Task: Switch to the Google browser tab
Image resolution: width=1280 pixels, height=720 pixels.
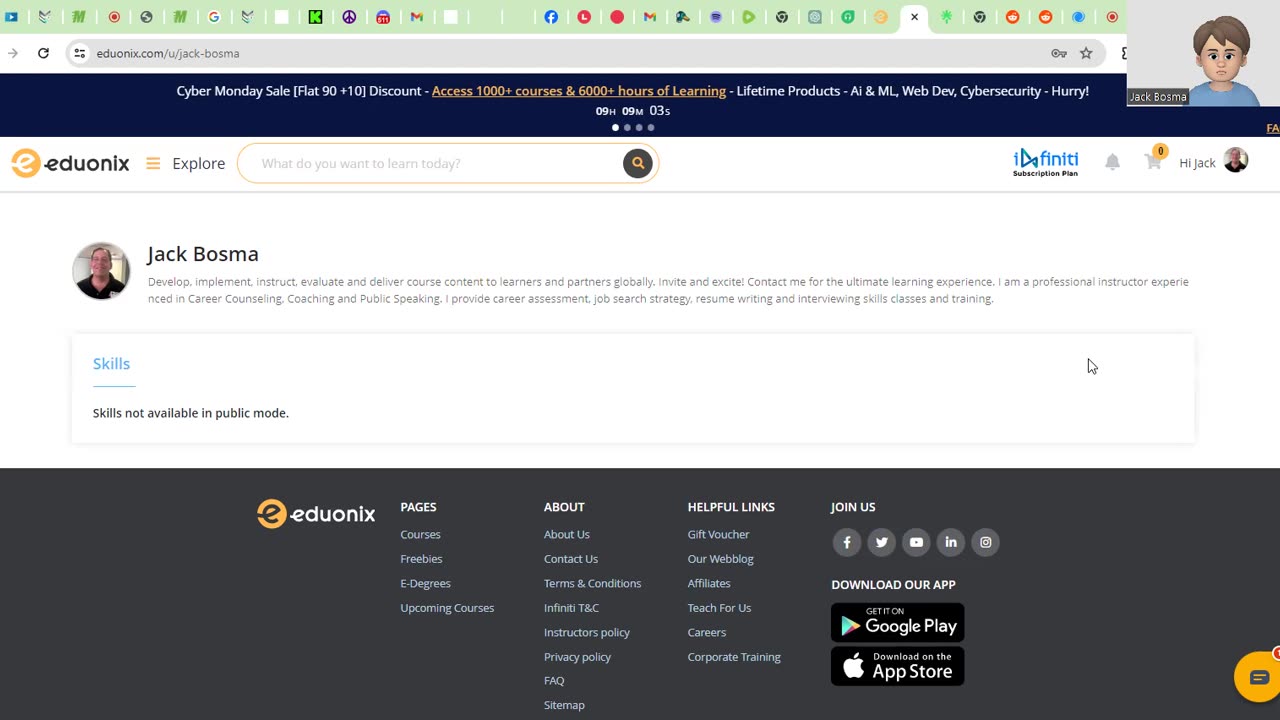Action: pyautogui.click(x=214, y=17)
